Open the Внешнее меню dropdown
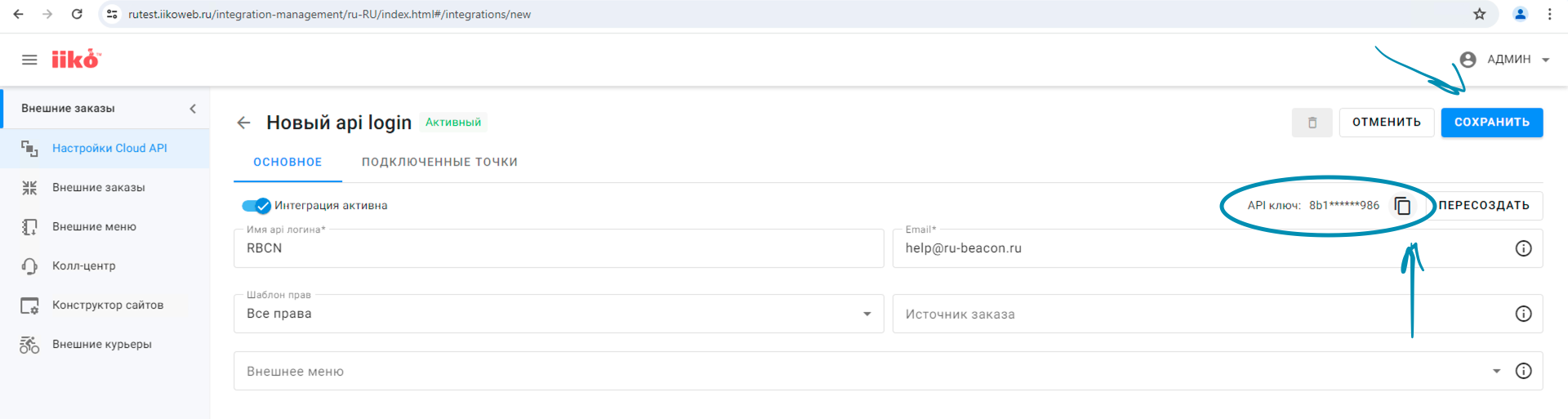The width and height of the screenshot is (1568, 419). pyautogui.click(x=1496, y=371)
